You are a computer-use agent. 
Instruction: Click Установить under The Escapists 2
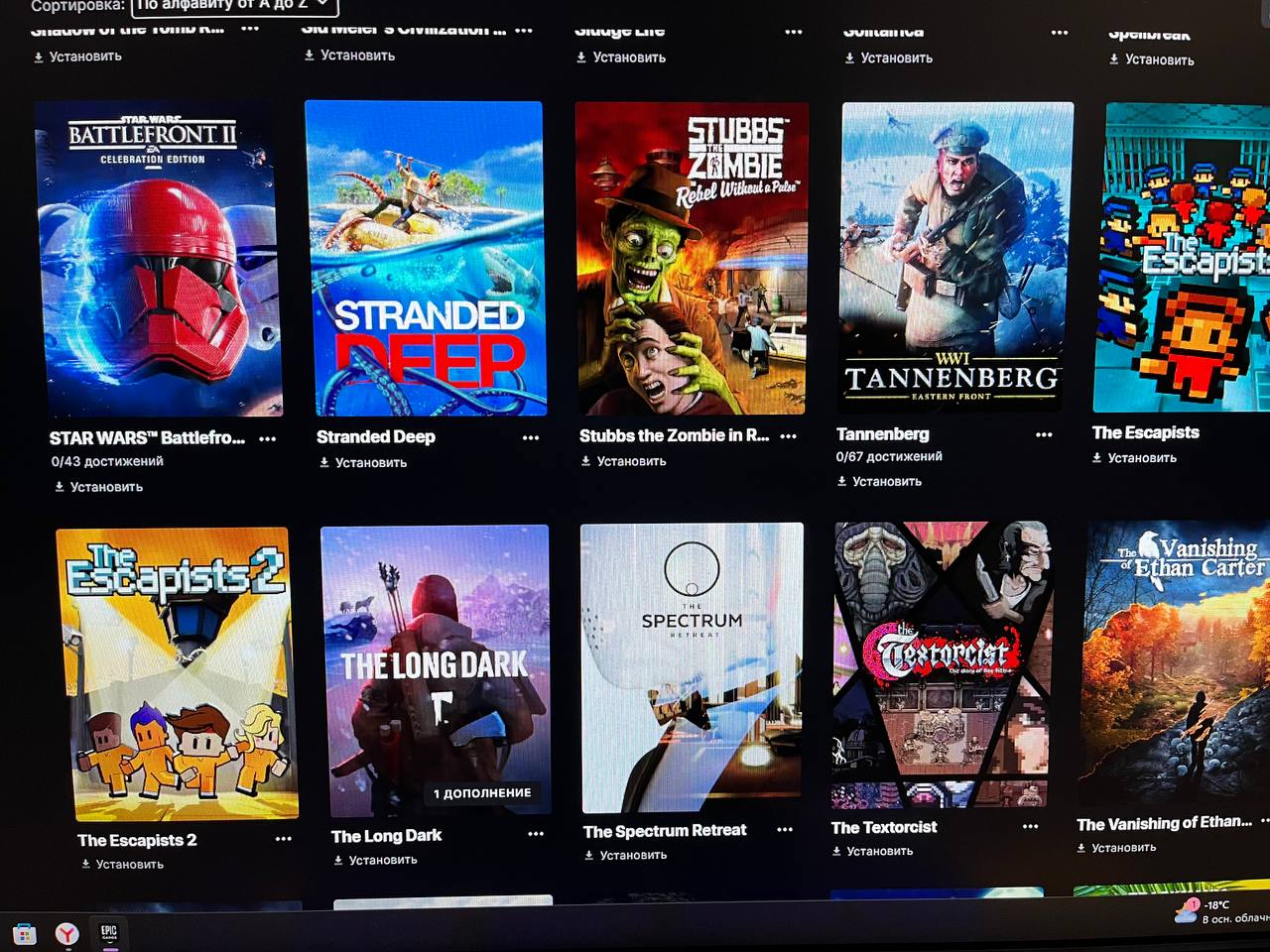click(x=122, y=864)
